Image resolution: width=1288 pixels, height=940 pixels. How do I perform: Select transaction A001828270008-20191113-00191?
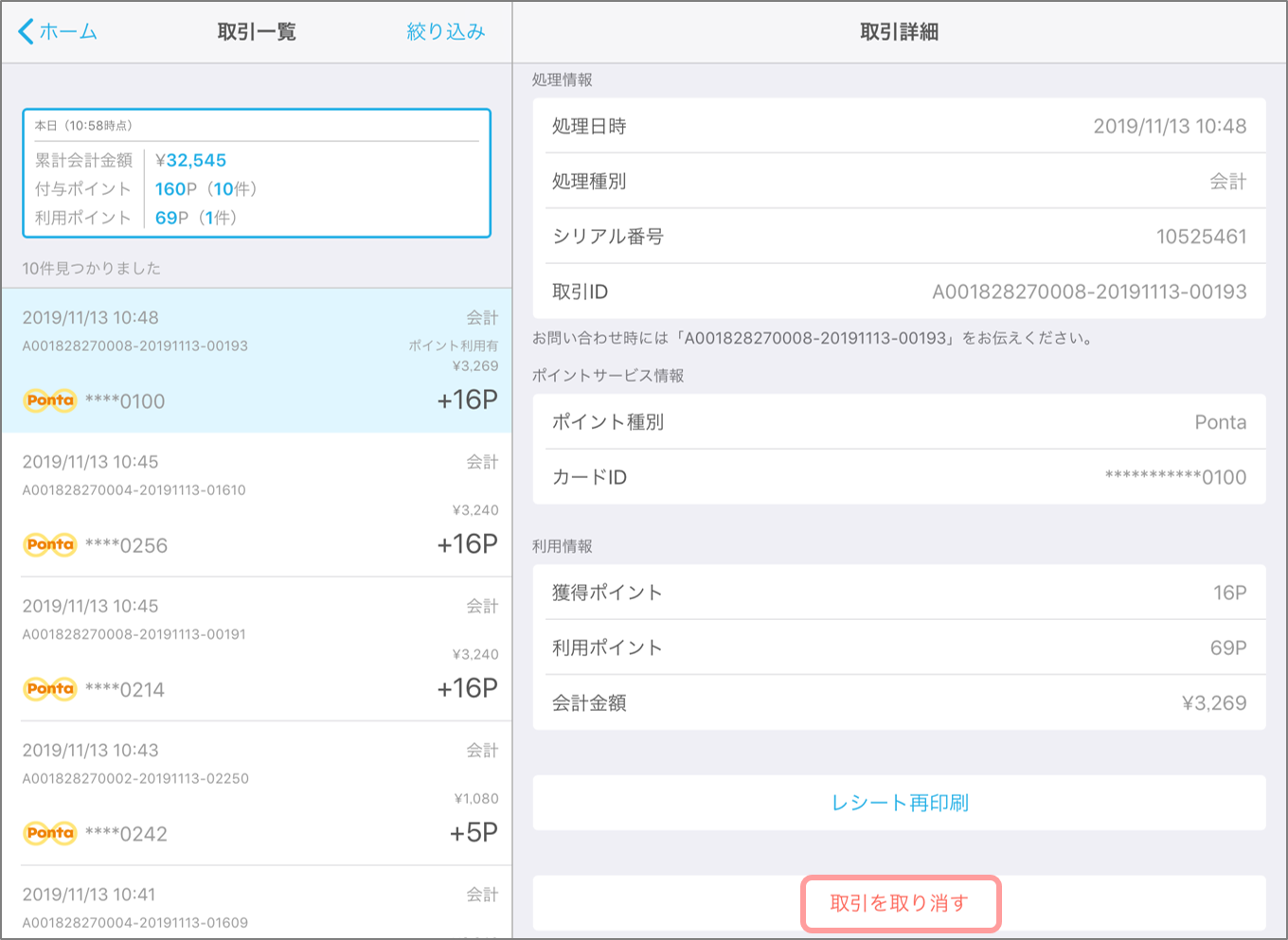257,648
